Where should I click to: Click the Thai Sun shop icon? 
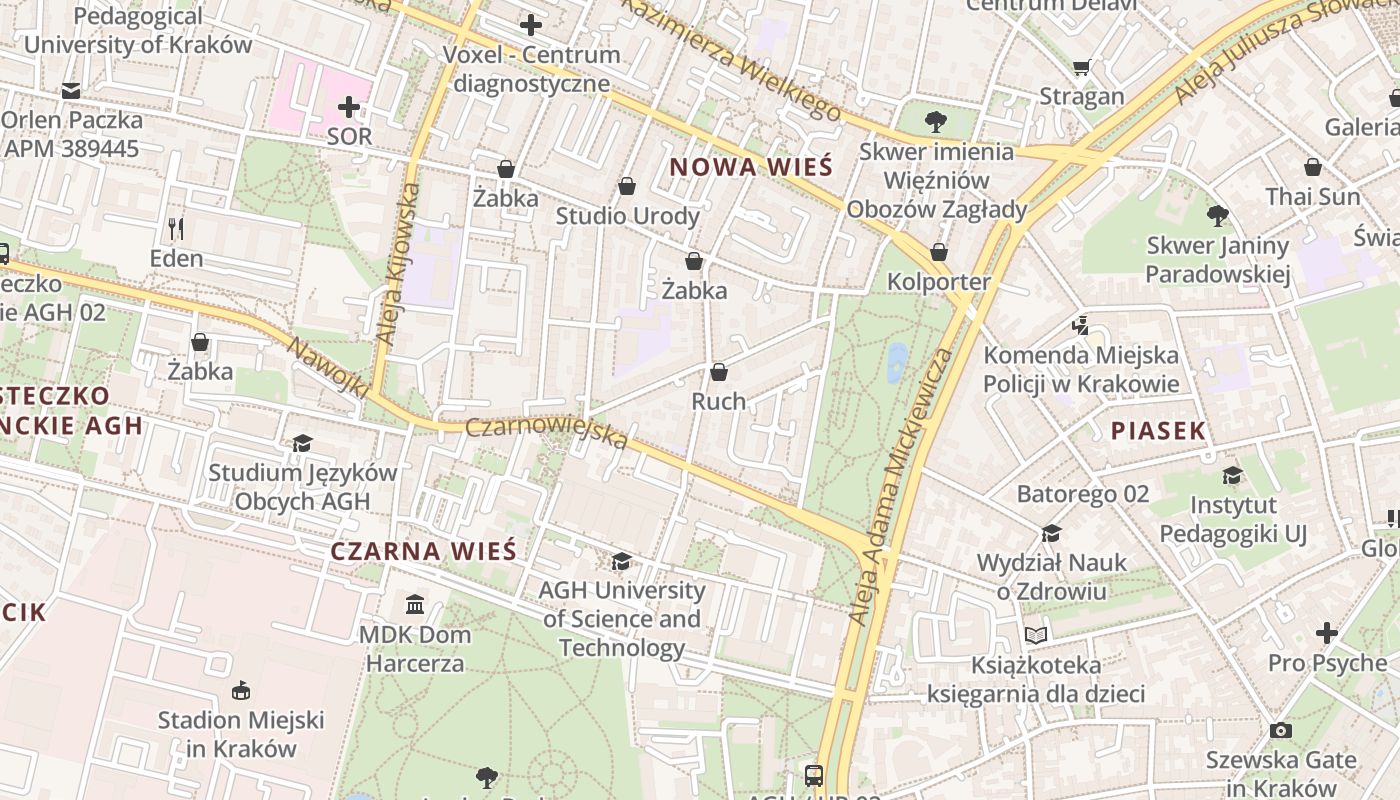coord(1313,167)
